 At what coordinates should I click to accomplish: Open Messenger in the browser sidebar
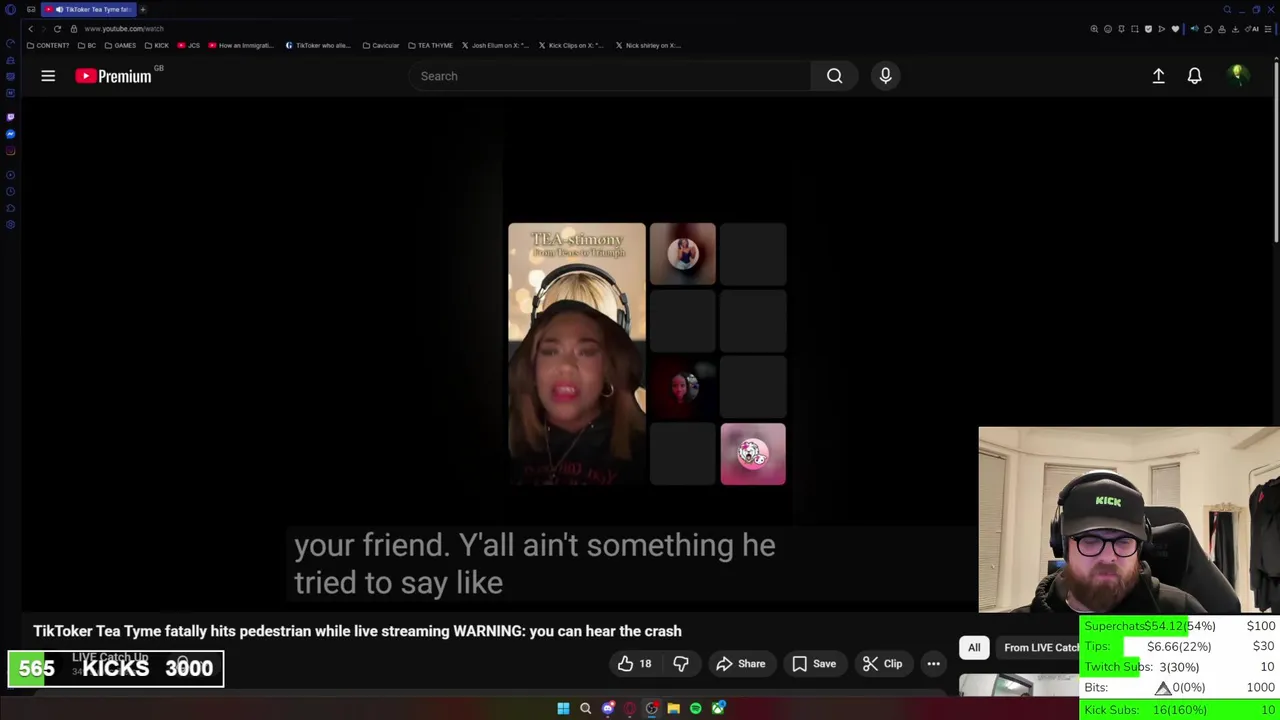point(10,134)
